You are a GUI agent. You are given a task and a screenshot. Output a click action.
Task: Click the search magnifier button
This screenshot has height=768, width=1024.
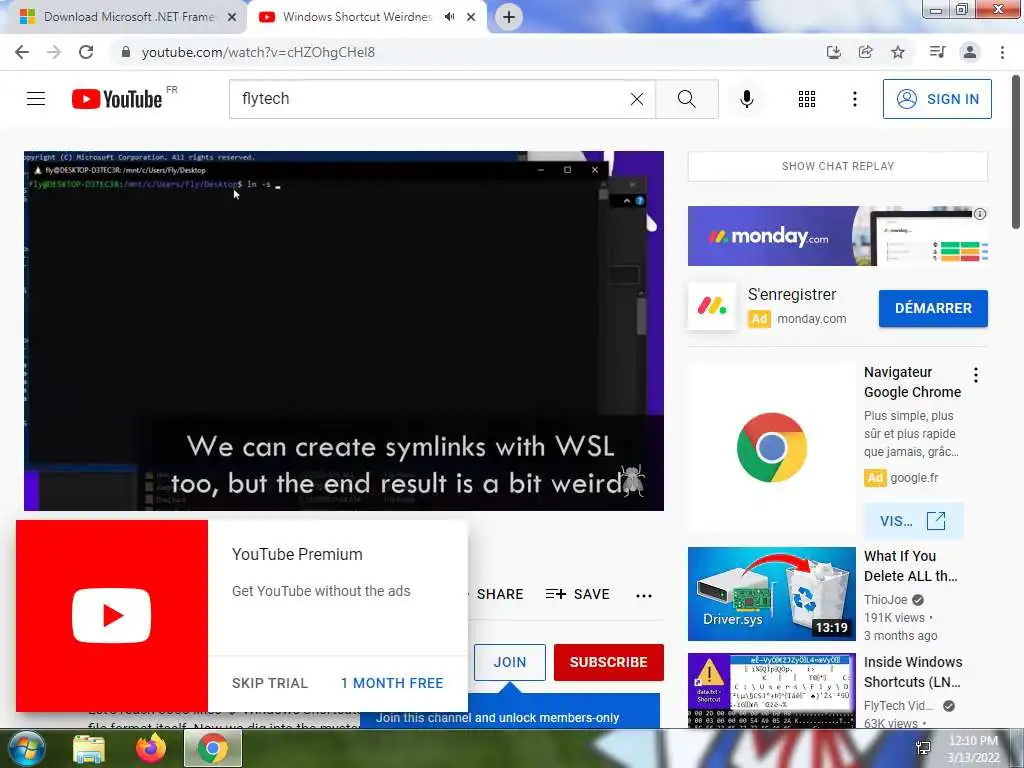[x=686, y=99]
